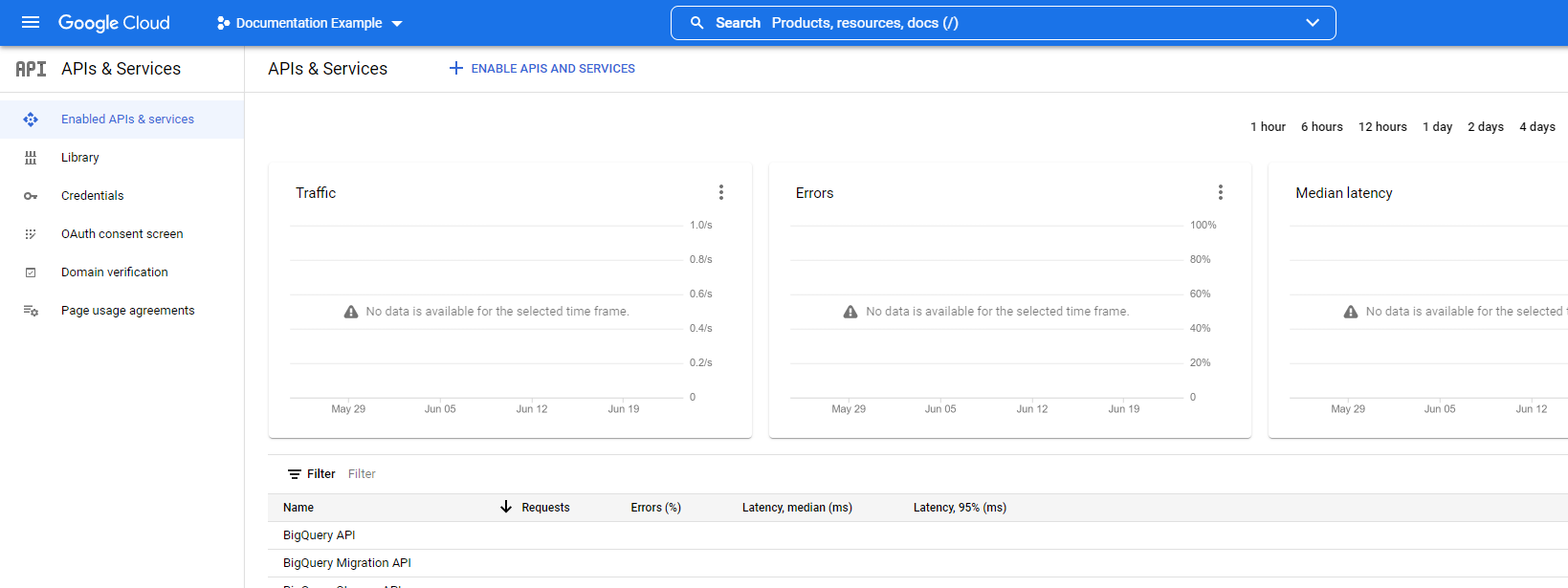Screen dimensions: 1568x588
Task: Click the Errors chart title
Action: (814, 193)
